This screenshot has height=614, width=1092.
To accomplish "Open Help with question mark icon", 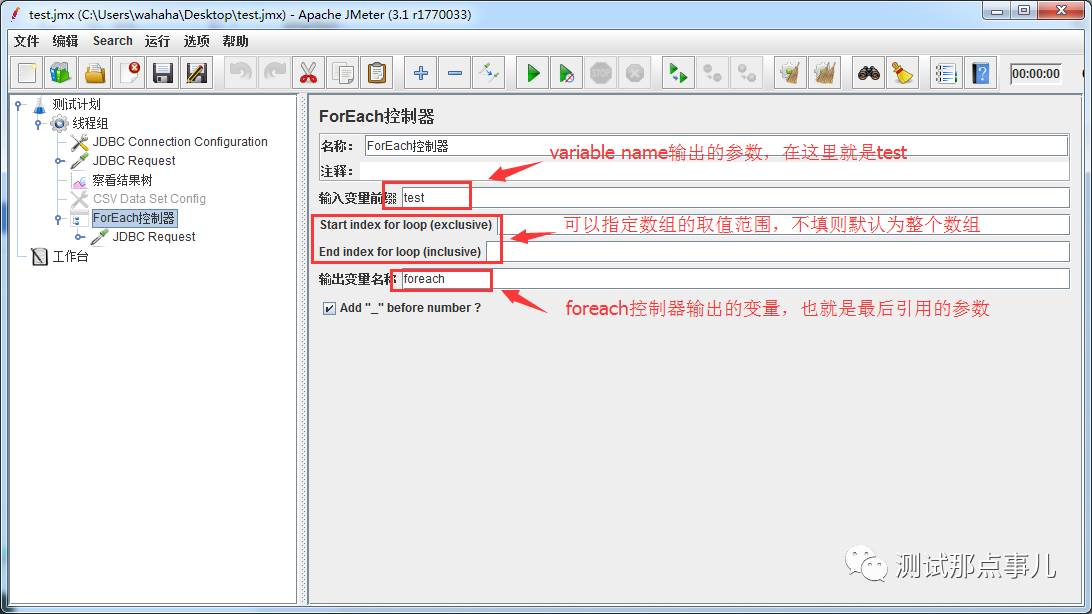I will tap(981, 72).
